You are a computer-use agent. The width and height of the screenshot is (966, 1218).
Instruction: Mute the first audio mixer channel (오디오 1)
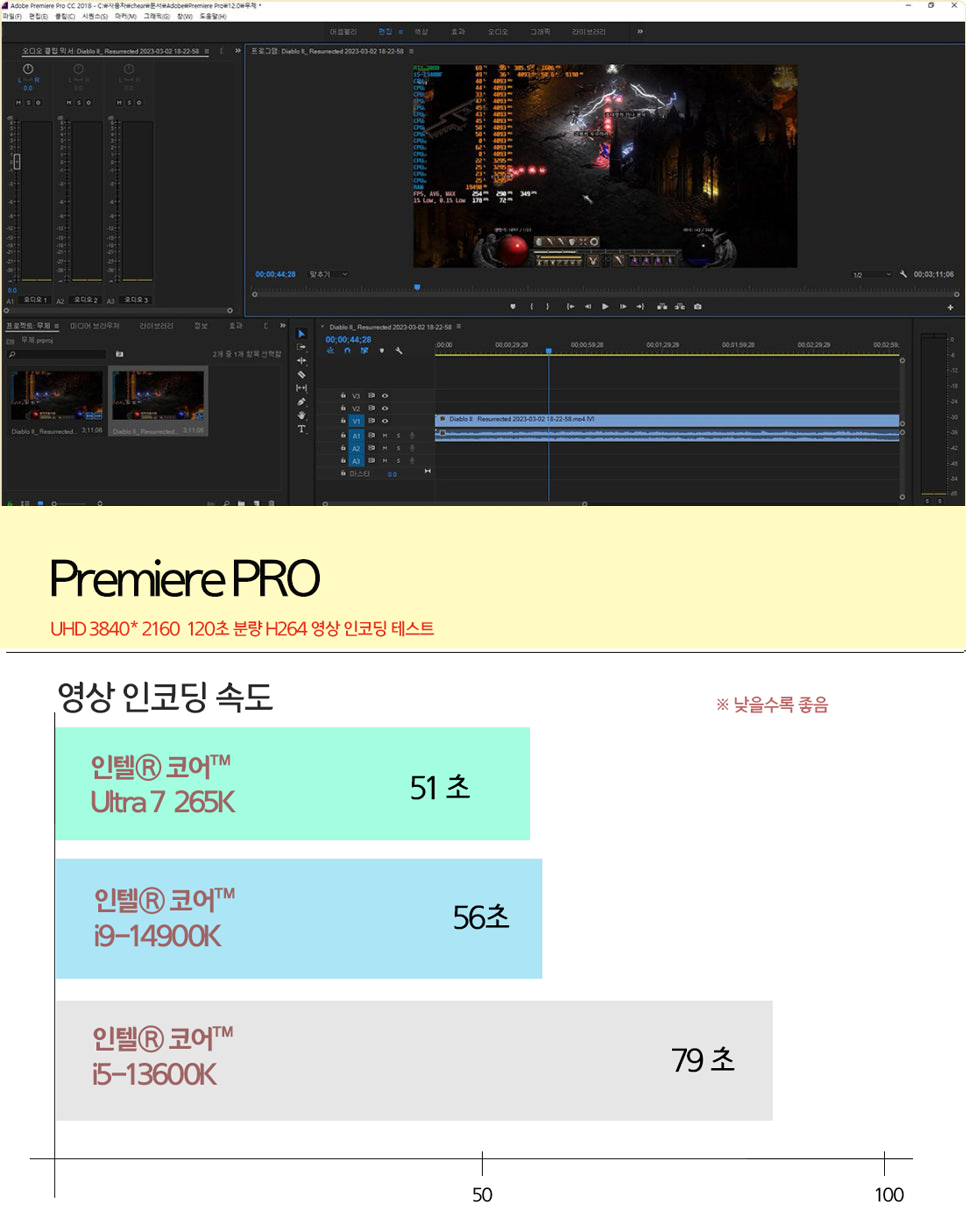(19, 102)
